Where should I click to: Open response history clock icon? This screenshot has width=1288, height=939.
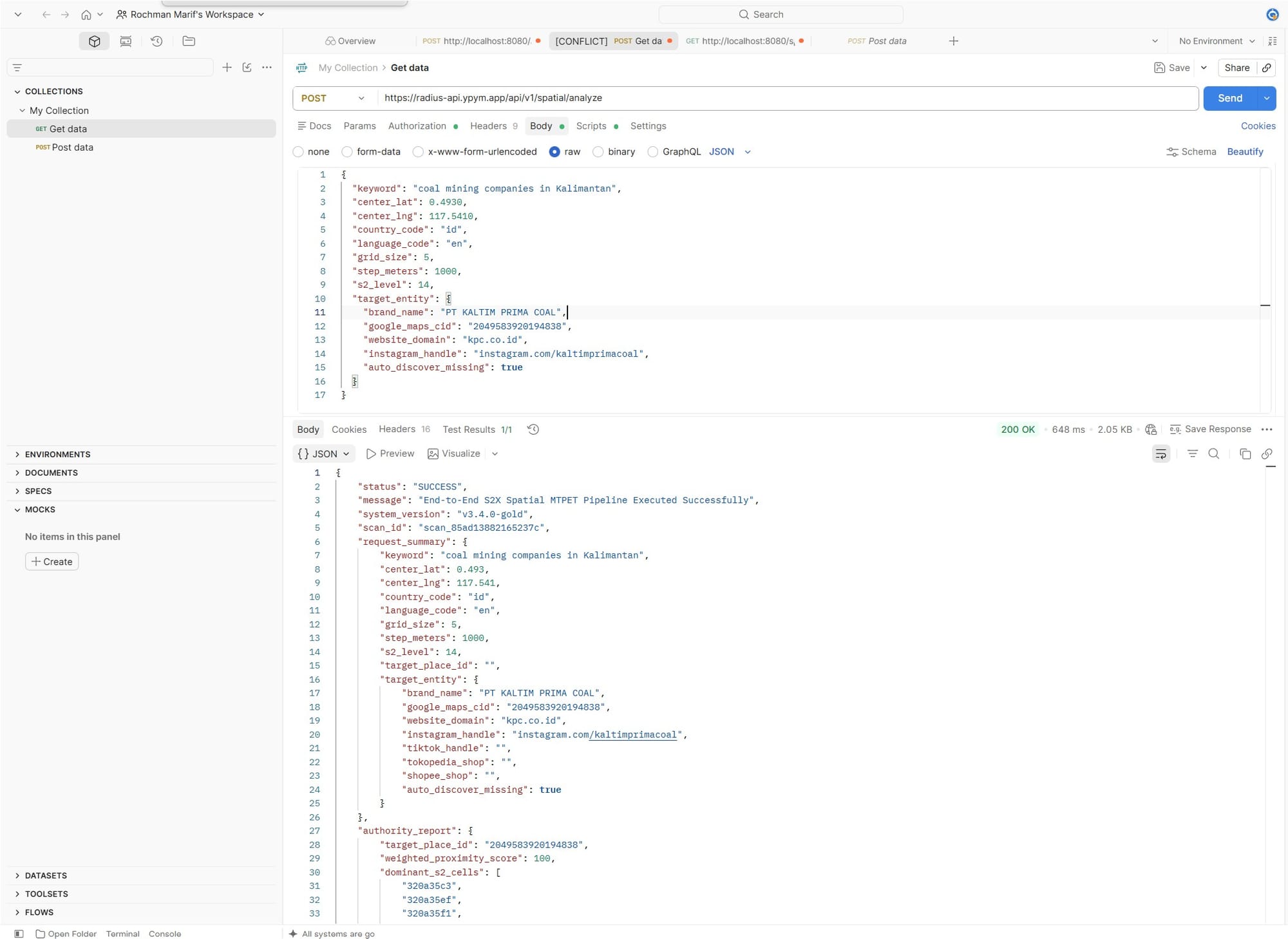pyautogui.click(x=533, y=430)
